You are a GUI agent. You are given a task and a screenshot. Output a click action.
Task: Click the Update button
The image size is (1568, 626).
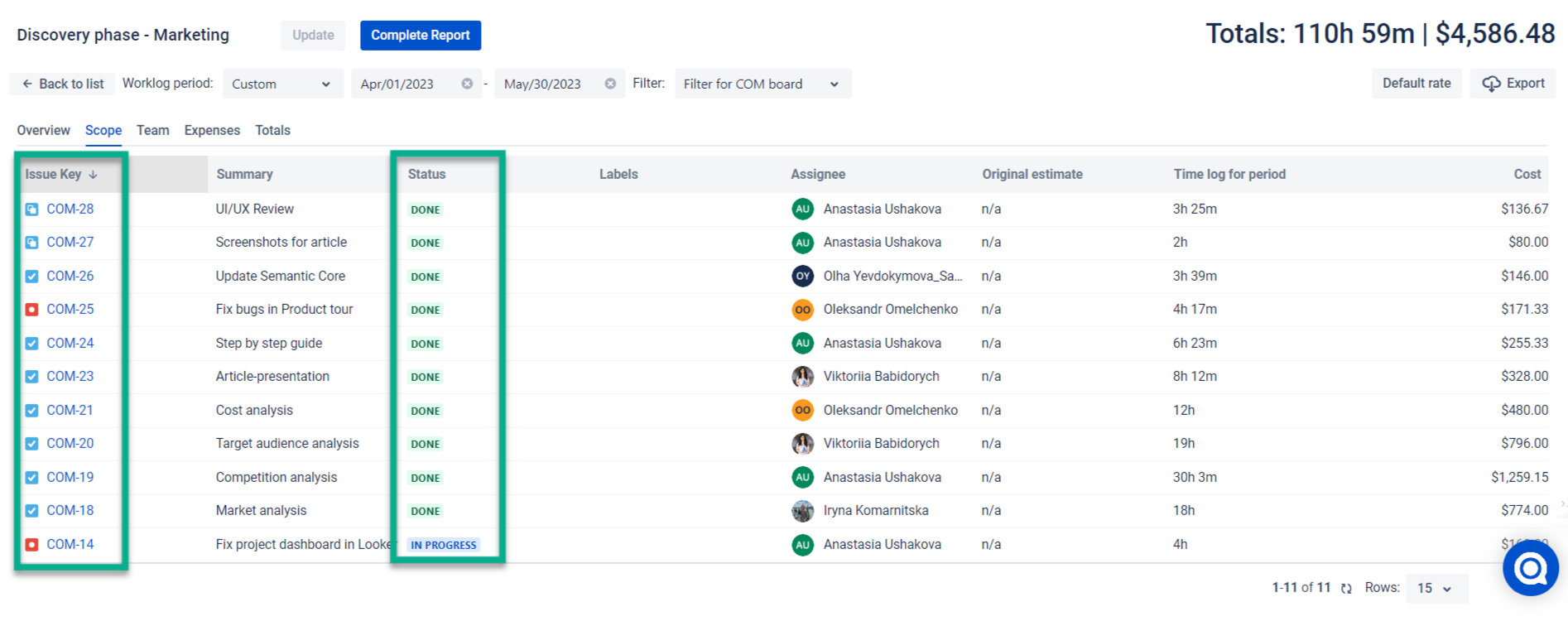[x=313, y=35]
